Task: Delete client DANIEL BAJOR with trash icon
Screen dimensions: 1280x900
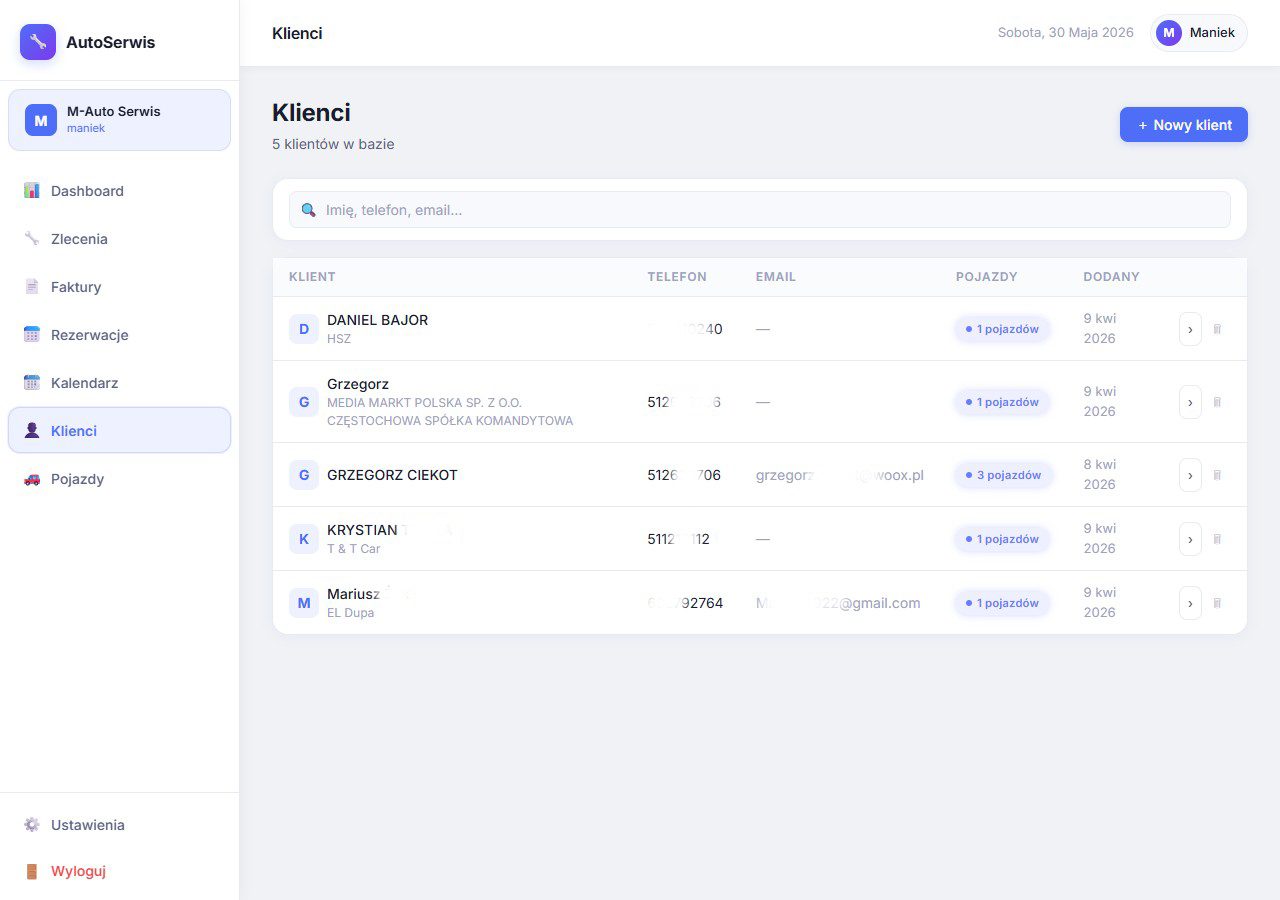Action: click(x=1217, y=329)
